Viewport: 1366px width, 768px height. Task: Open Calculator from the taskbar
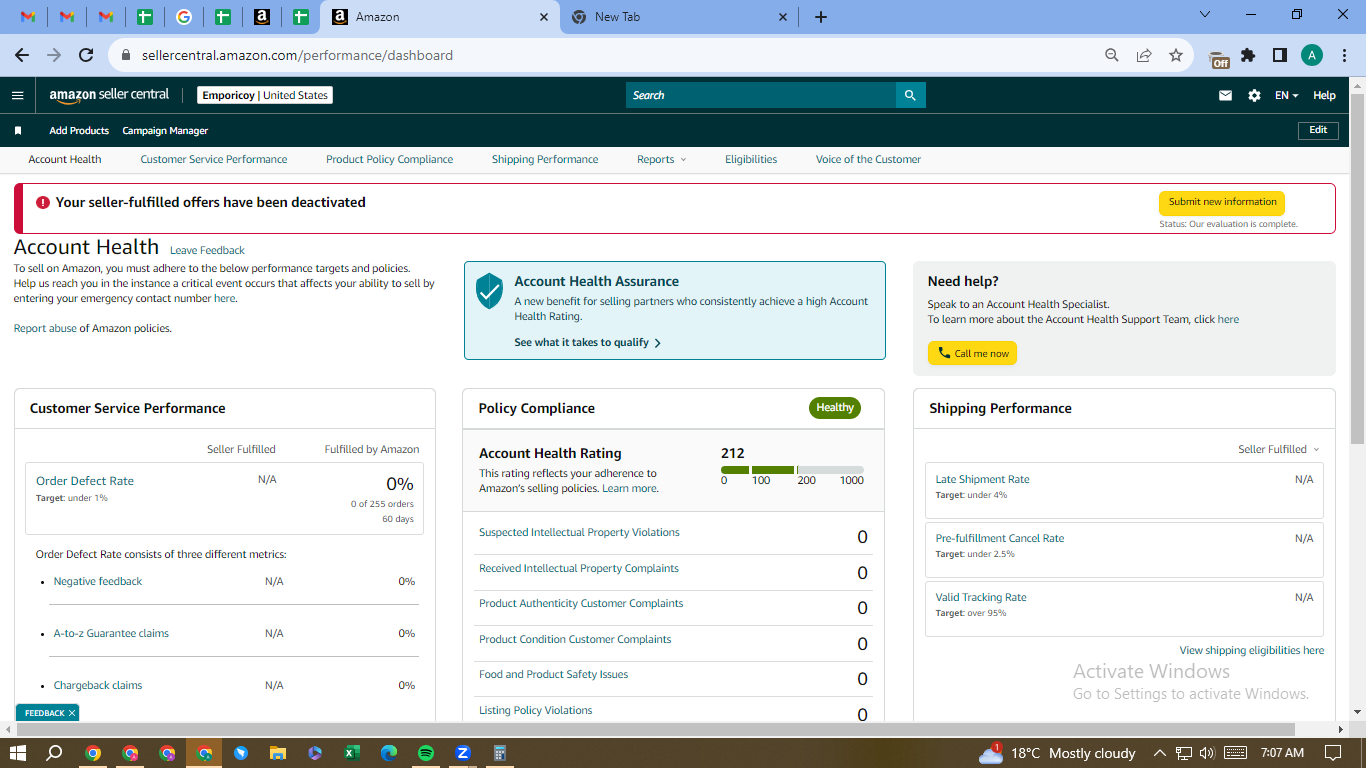[x=500, y=753]
